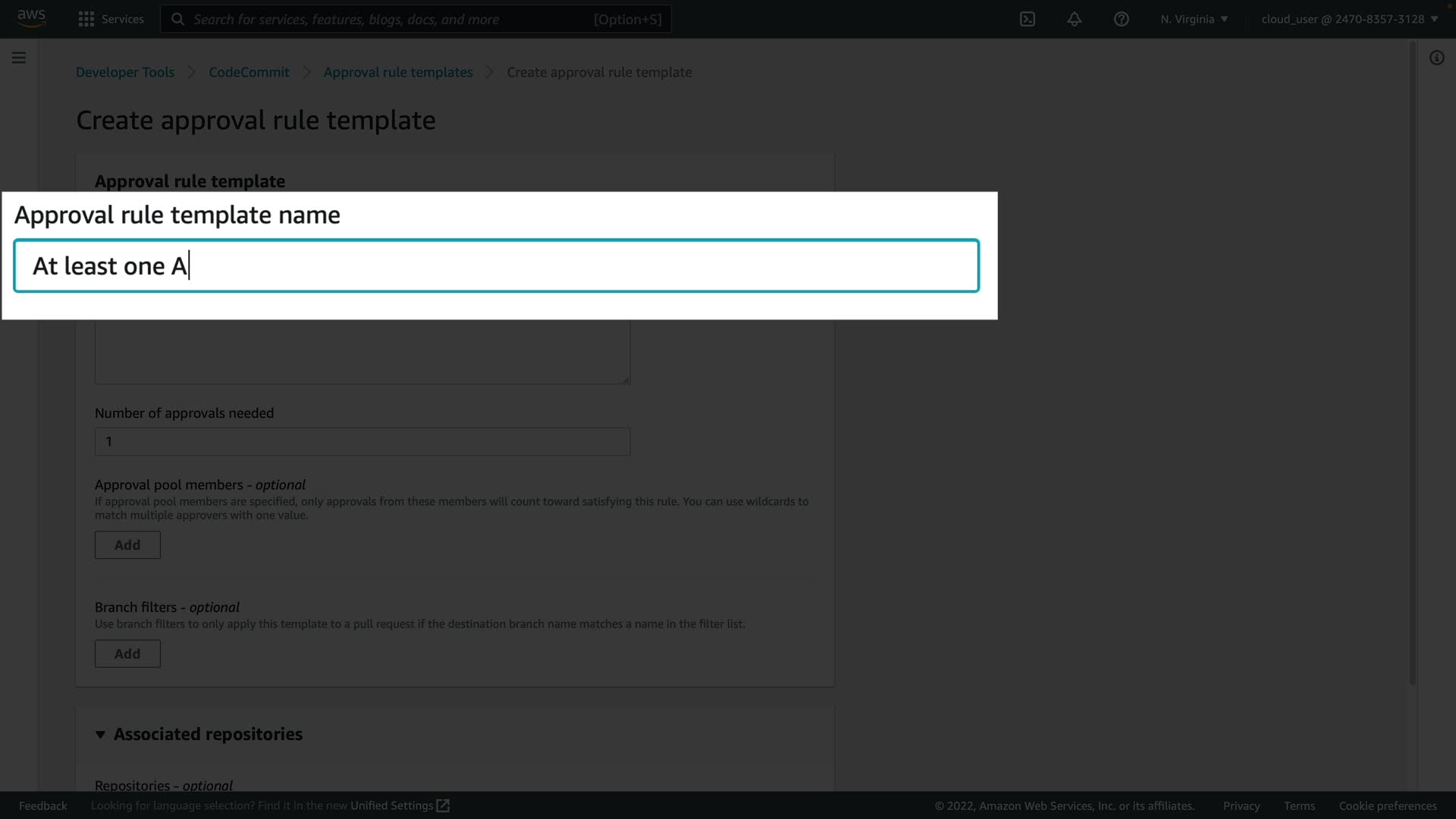Go to CodeCommit breadcrumb
Viewport: 1456px width, 819px height.
pos(249,72)
